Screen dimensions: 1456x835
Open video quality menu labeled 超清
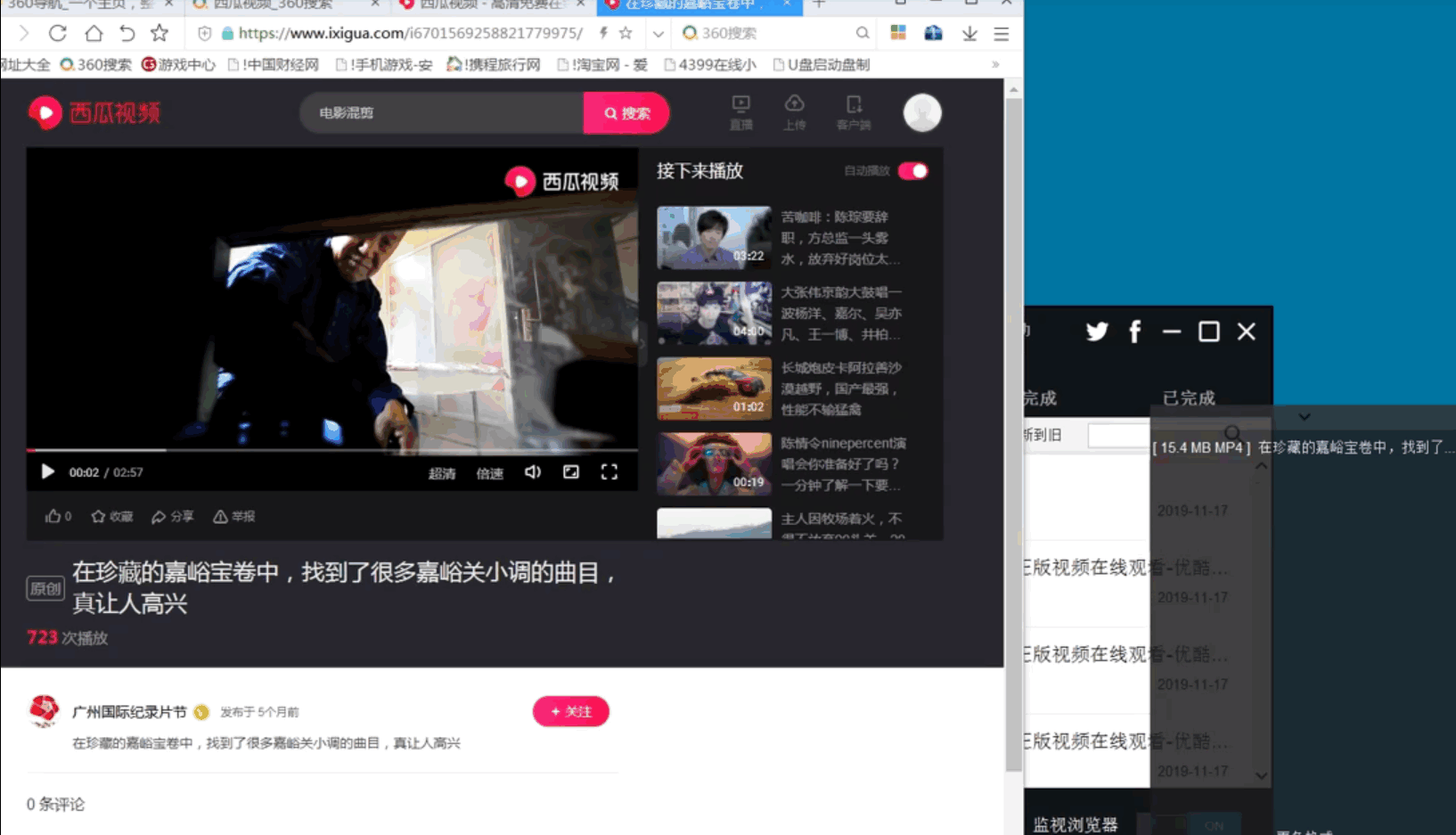441,473
